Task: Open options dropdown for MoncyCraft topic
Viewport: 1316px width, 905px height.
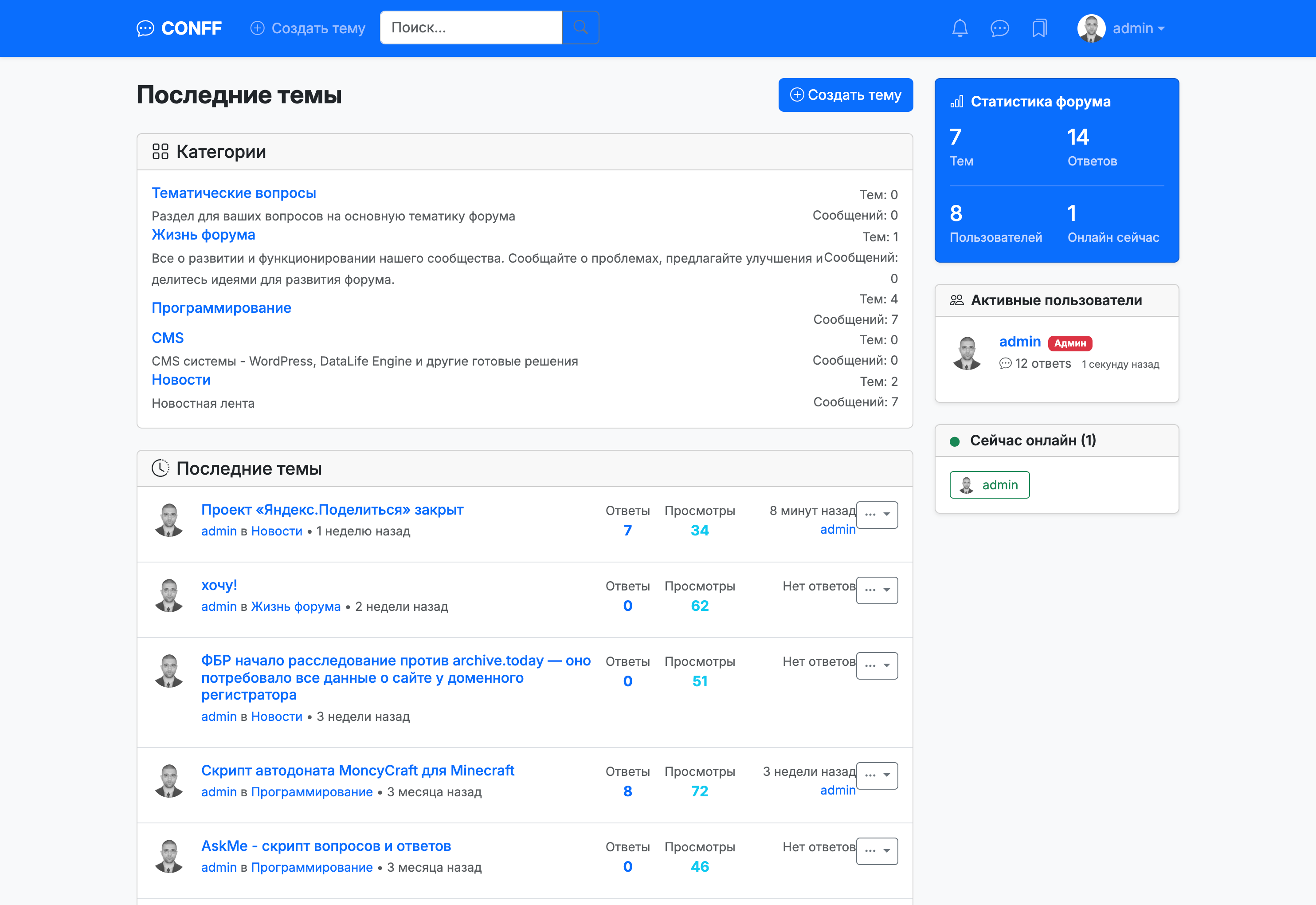Action: (x=877, y=776)
